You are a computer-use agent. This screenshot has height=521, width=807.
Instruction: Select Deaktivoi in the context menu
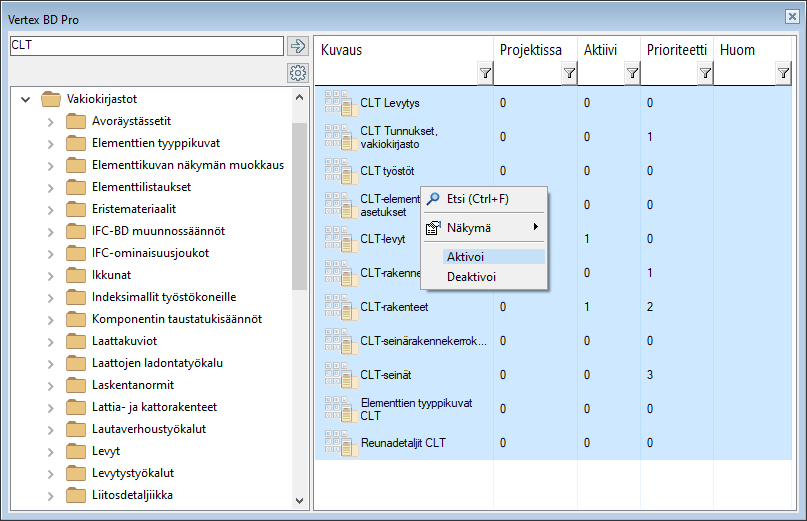(x=471, y=277)
